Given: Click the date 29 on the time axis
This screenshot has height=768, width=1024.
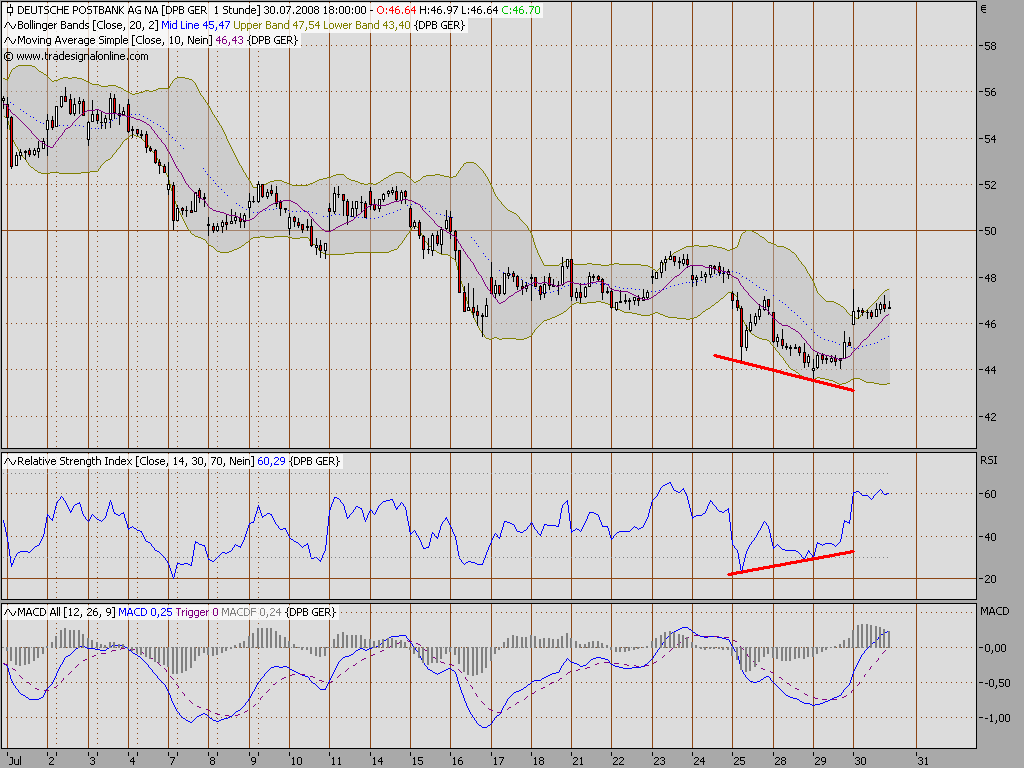Looking at the screenshot, I should pos(820,761).
